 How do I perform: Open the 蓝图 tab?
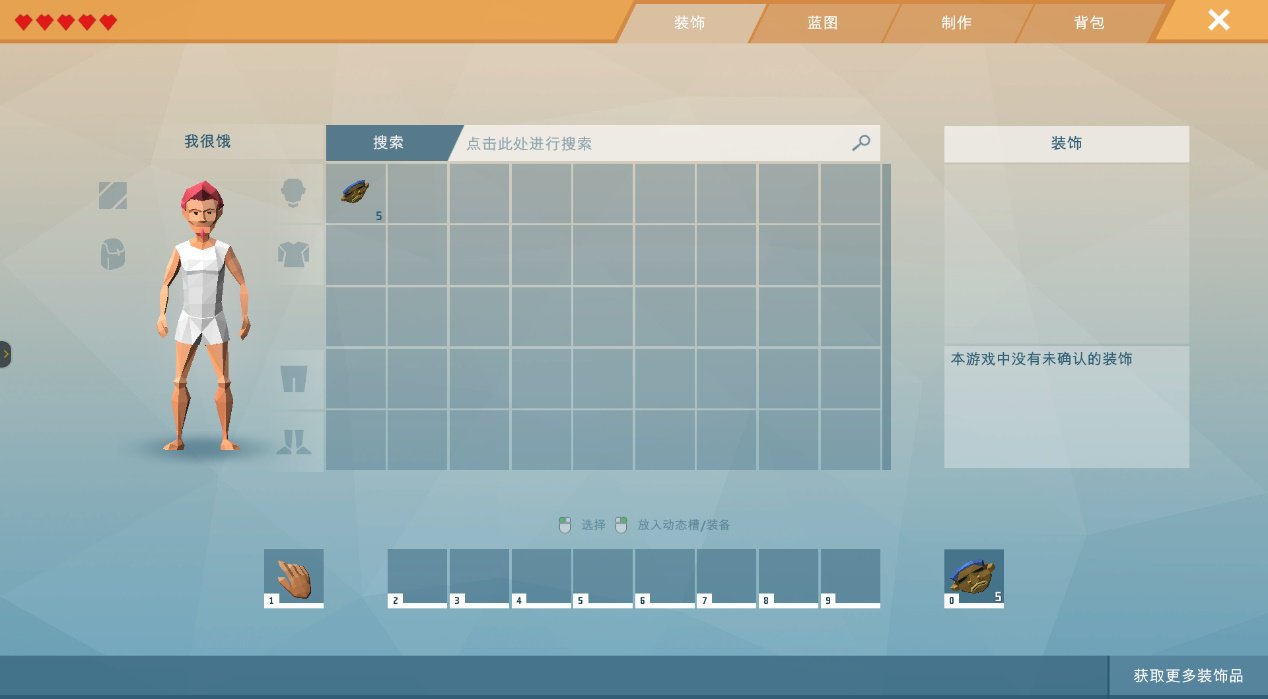[822, 23]
